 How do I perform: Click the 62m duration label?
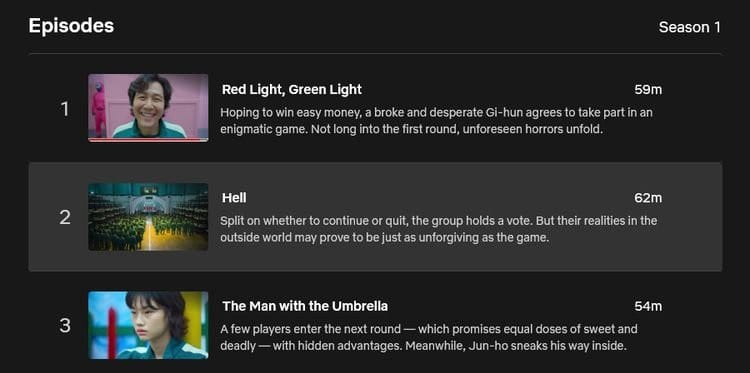648,197
